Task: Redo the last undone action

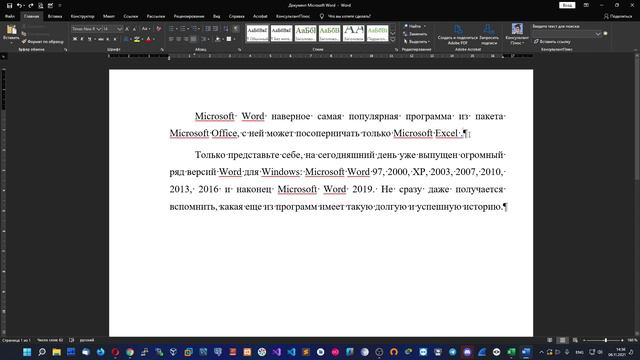Action: pos(31,5)
